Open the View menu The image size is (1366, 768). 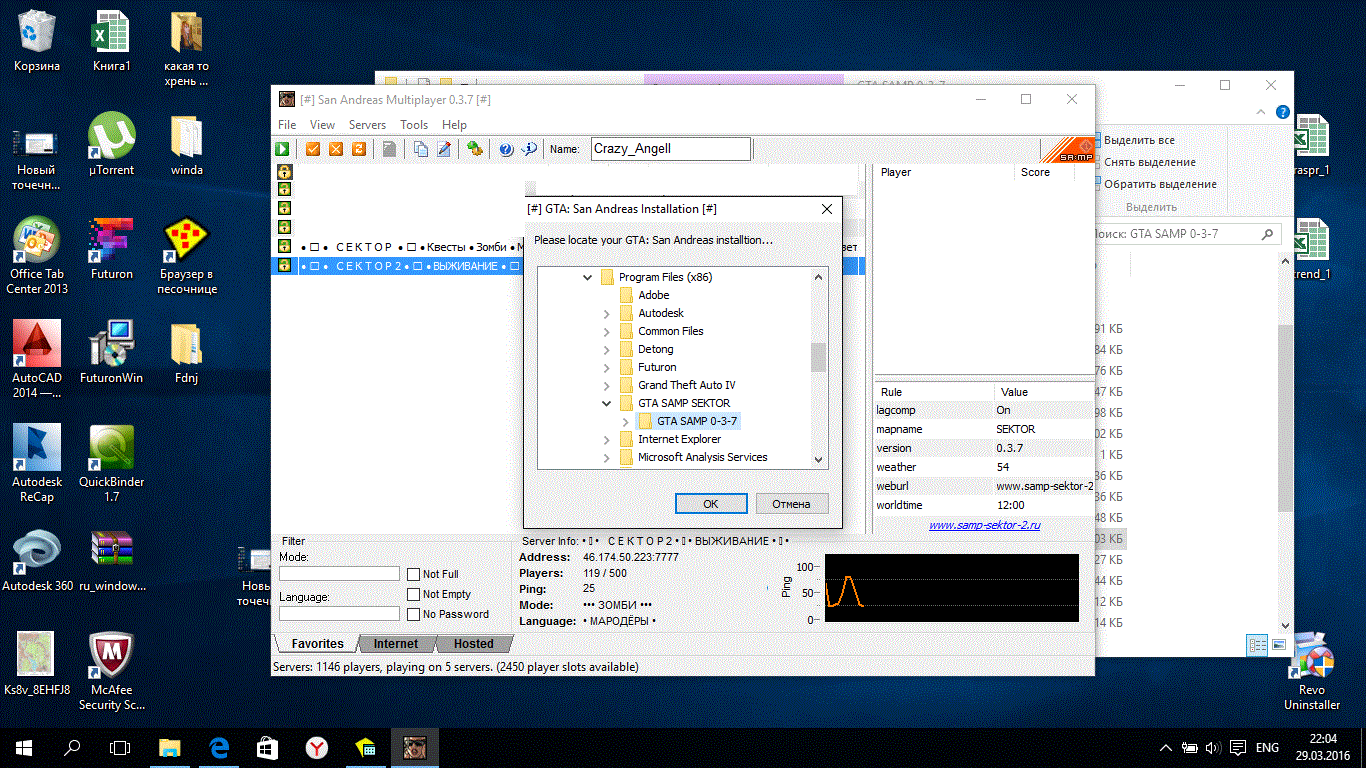322,125
